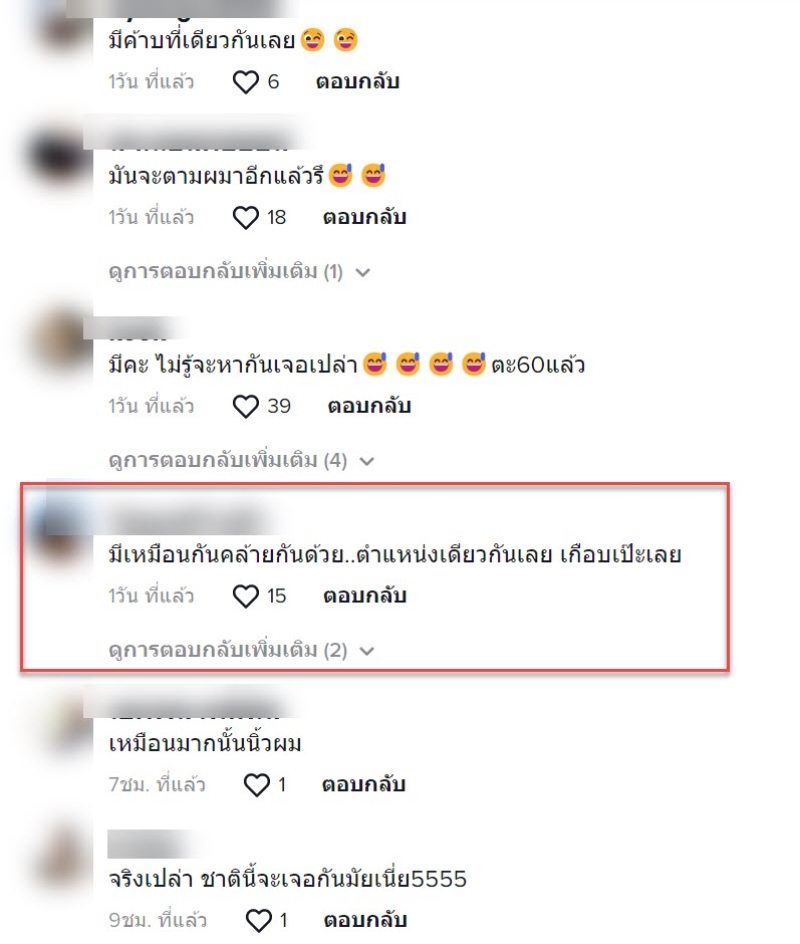
Task: Reply to the comment with 6 likes
Action: pos(358,82)
